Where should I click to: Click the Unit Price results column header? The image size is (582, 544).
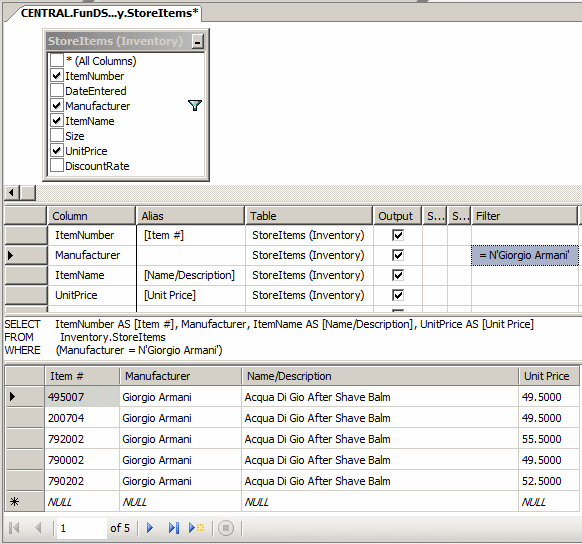point(549,376)
